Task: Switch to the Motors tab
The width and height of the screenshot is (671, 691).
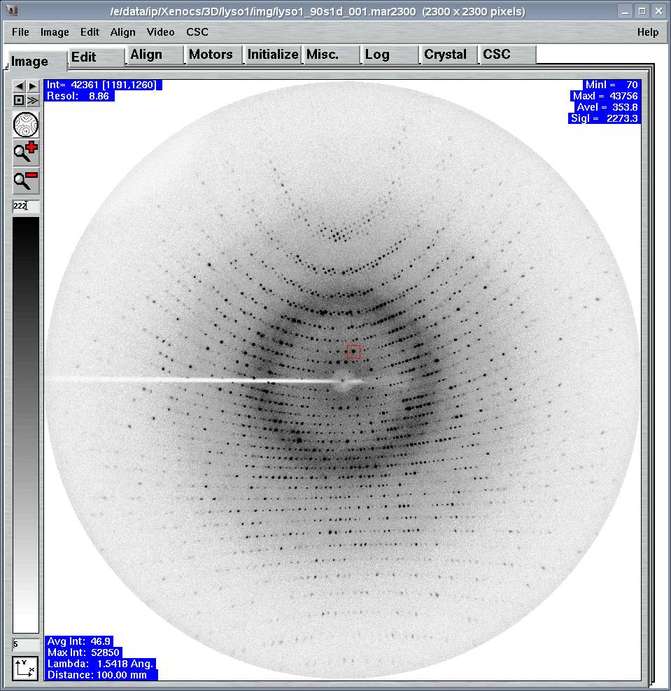Action: [x=210, y=55]
